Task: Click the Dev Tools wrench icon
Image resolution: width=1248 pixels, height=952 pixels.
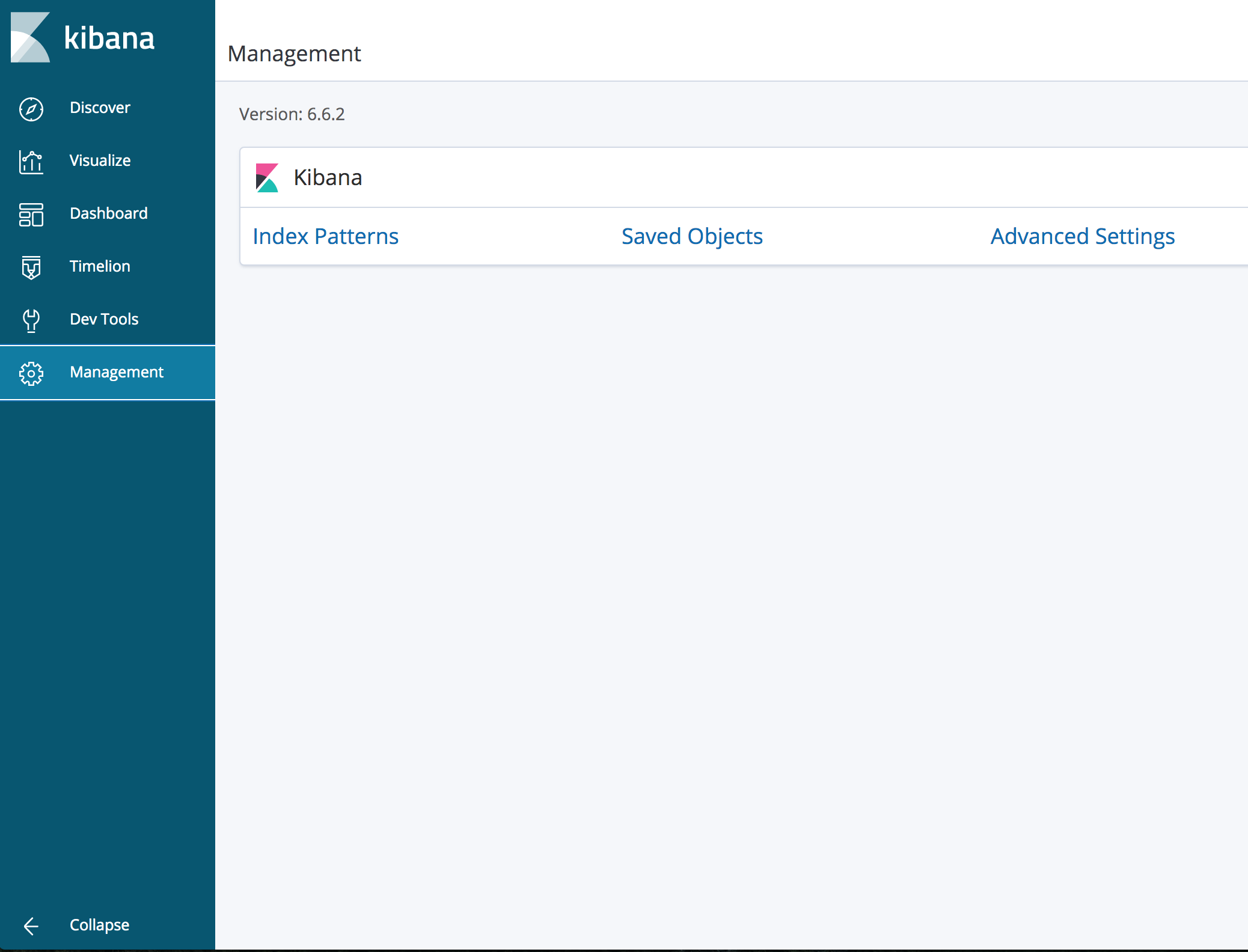Action: click(x=31, y=320)
